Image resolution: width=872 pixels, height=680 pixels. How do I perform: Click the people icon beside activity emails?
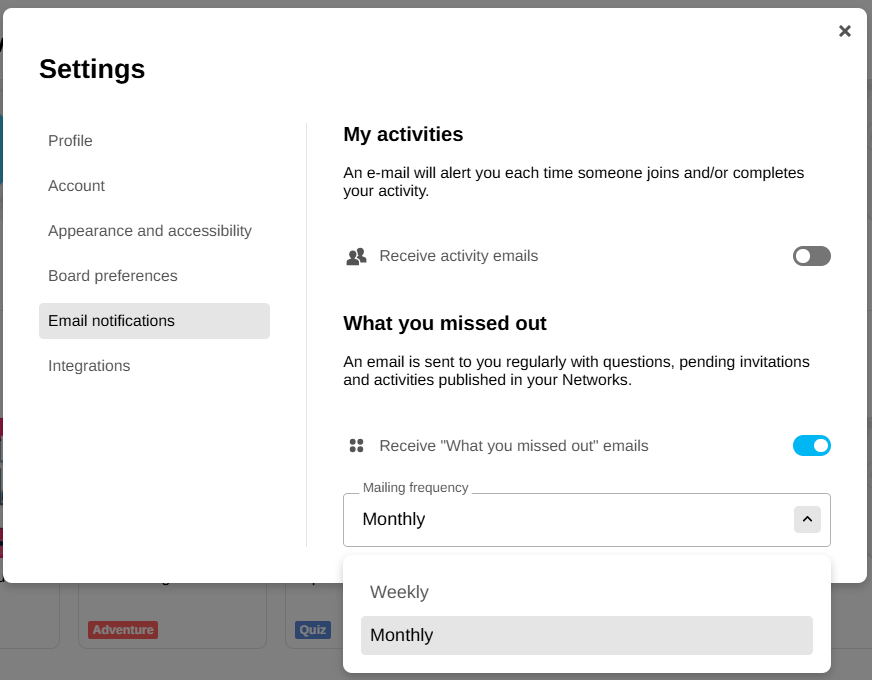click(356, 256)
